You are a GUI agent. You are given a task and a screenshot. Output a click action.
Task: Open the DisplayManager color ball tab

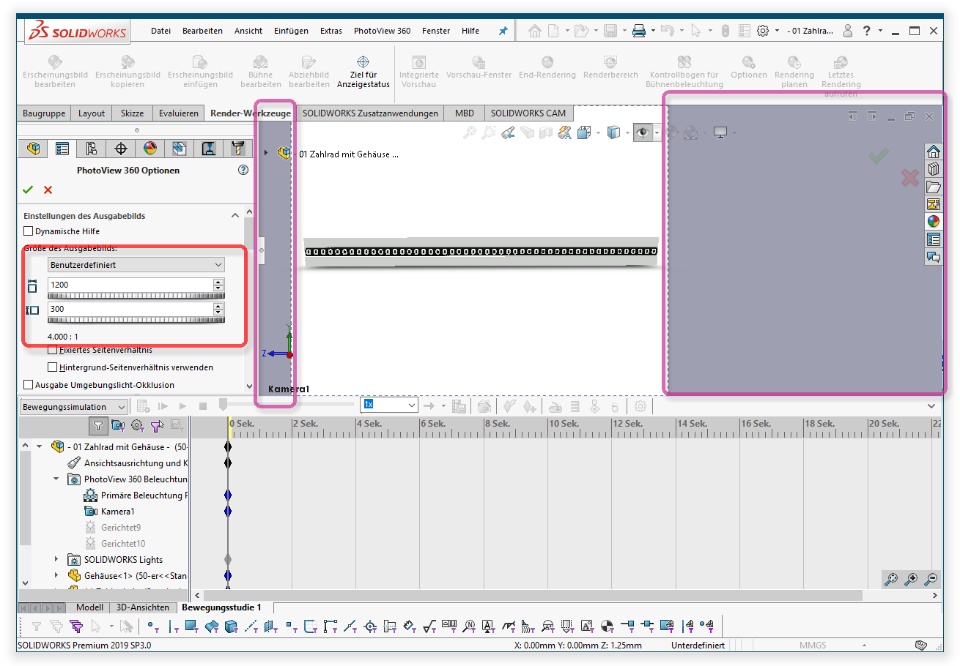click(150, 148)
